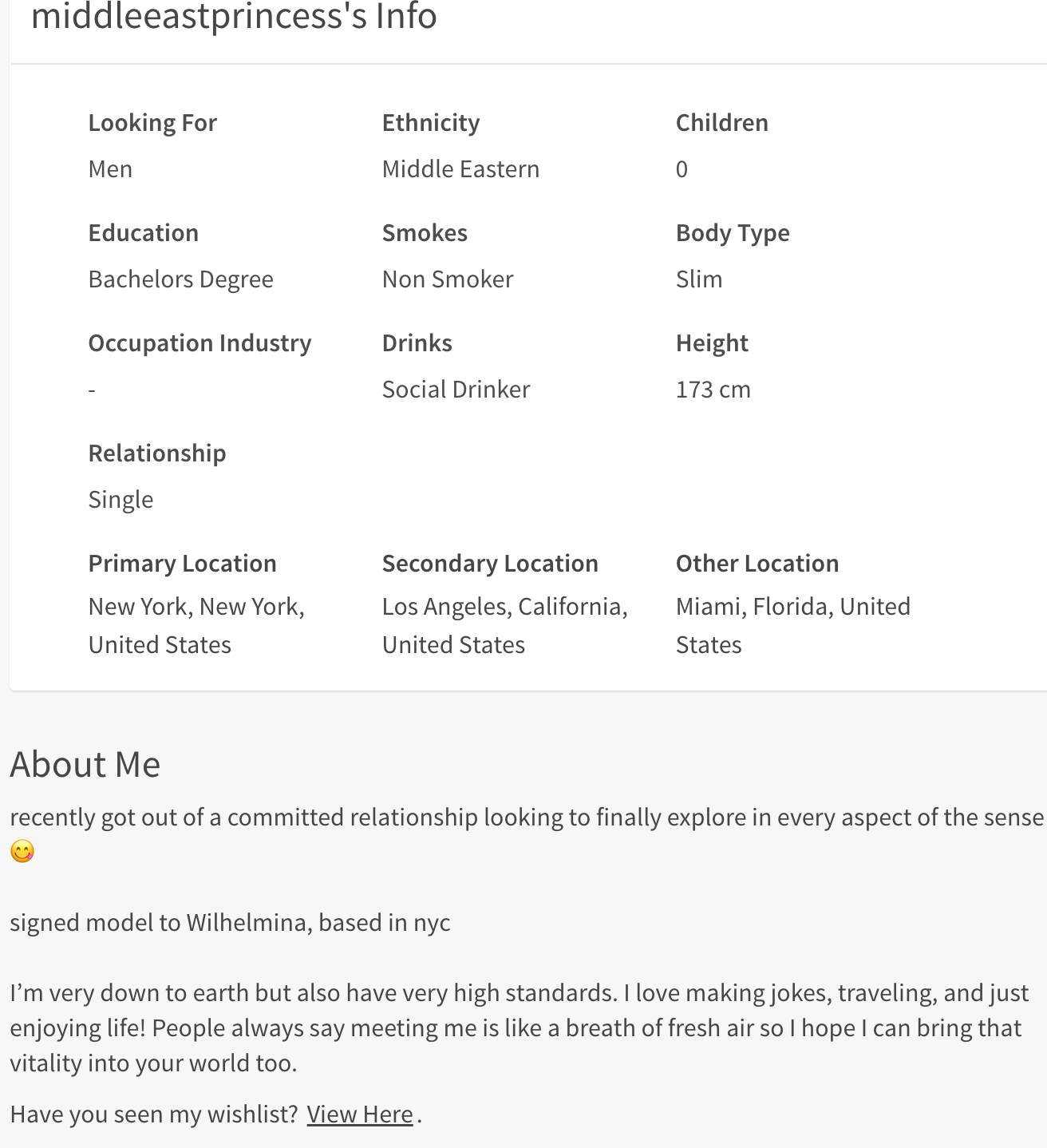Click the Ethnicity label
The image size is (1047, 1148).
coord(431,123)
